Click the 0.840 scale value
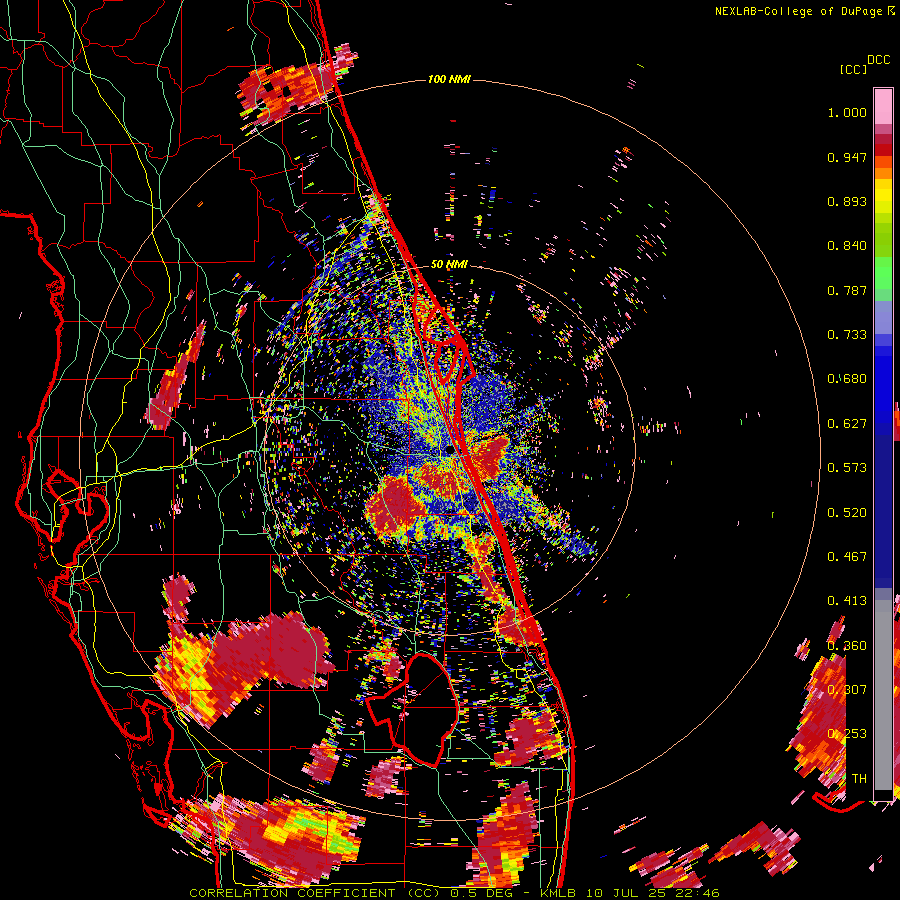The width and height of the screenshot is (900, 900). [847, 246]
